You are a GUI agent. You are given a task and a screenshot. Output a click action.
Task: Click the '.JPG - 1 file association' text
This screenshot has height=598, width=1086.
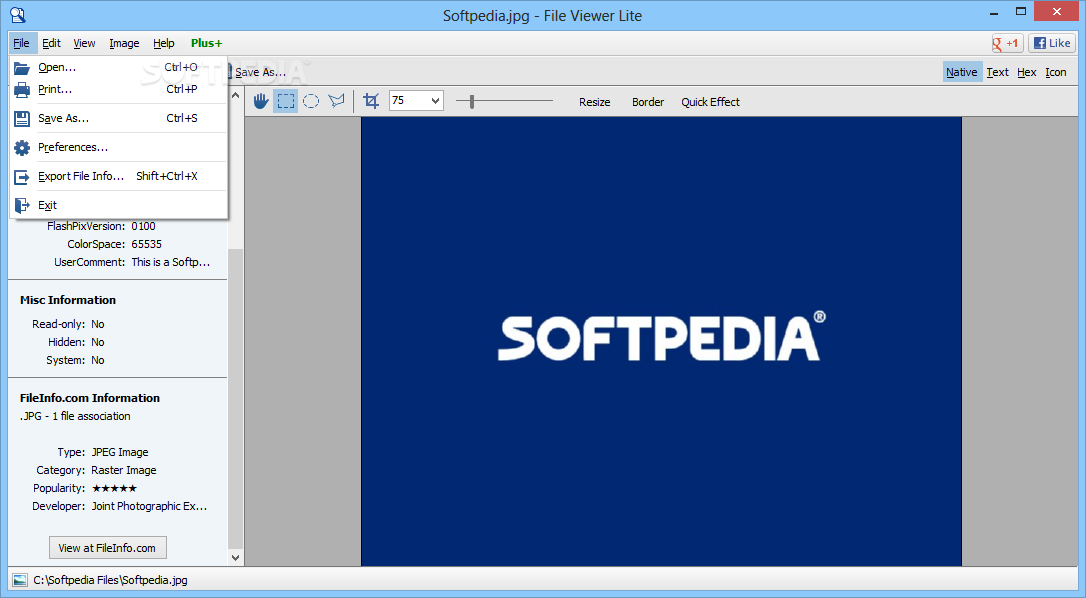click(x=75, y=416)
